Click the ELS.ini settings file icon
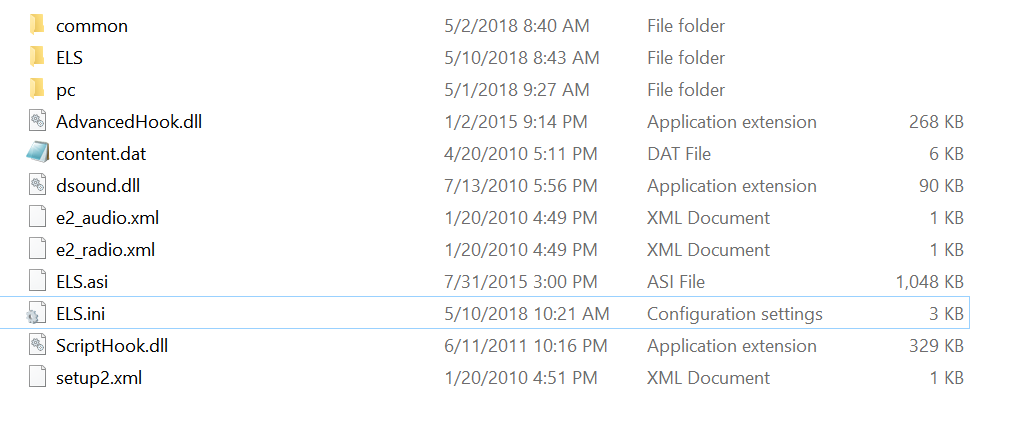1019x431 pixels. (37, 314)
